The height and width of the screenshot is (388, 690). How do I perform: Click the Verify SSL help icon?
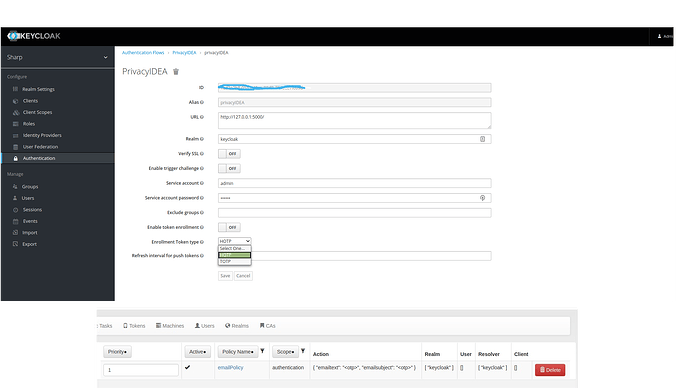202,154
